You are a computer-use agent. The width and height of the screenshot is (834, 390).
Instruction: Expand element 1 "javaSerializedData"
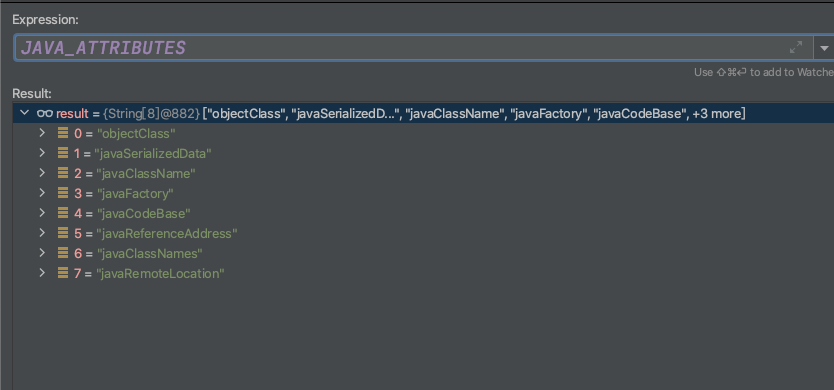pos(43,153)
